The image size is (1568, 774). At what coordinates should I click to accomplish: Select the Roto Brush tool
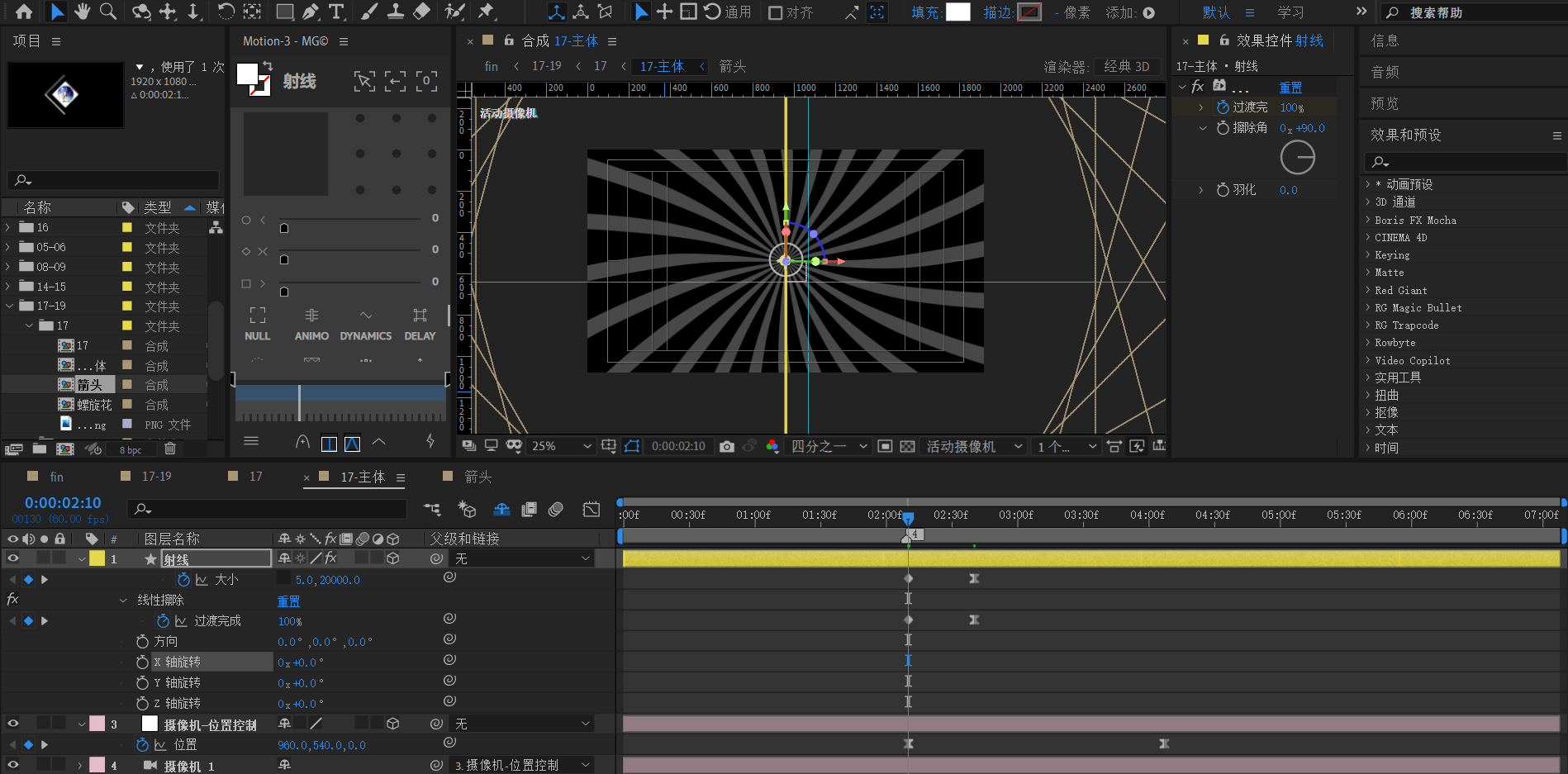point(454,12)
